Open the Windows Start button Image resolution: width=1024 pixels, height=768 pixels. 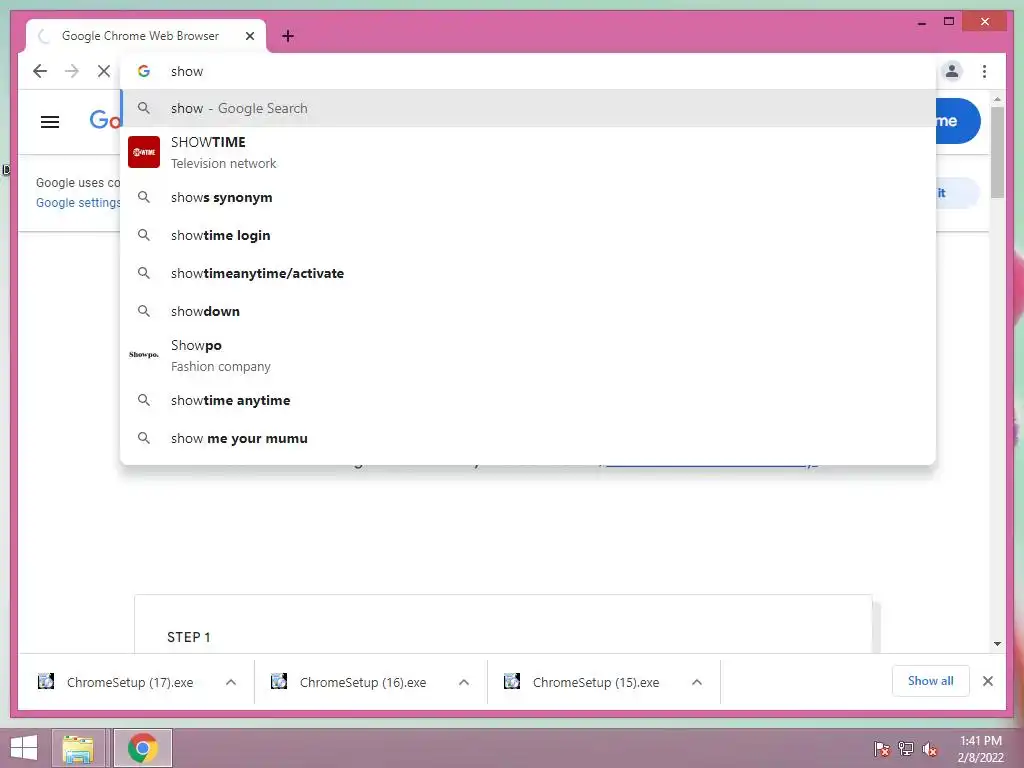click(24, 748)
